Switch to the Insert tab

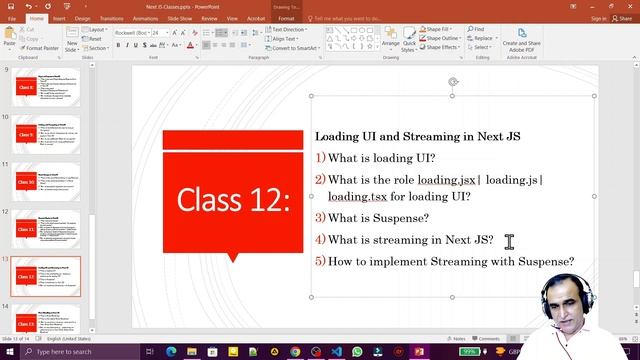point(59,19)
